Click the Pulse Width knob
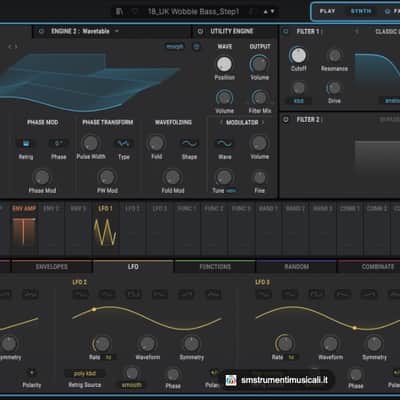400x400 pixels. (90, 143)
